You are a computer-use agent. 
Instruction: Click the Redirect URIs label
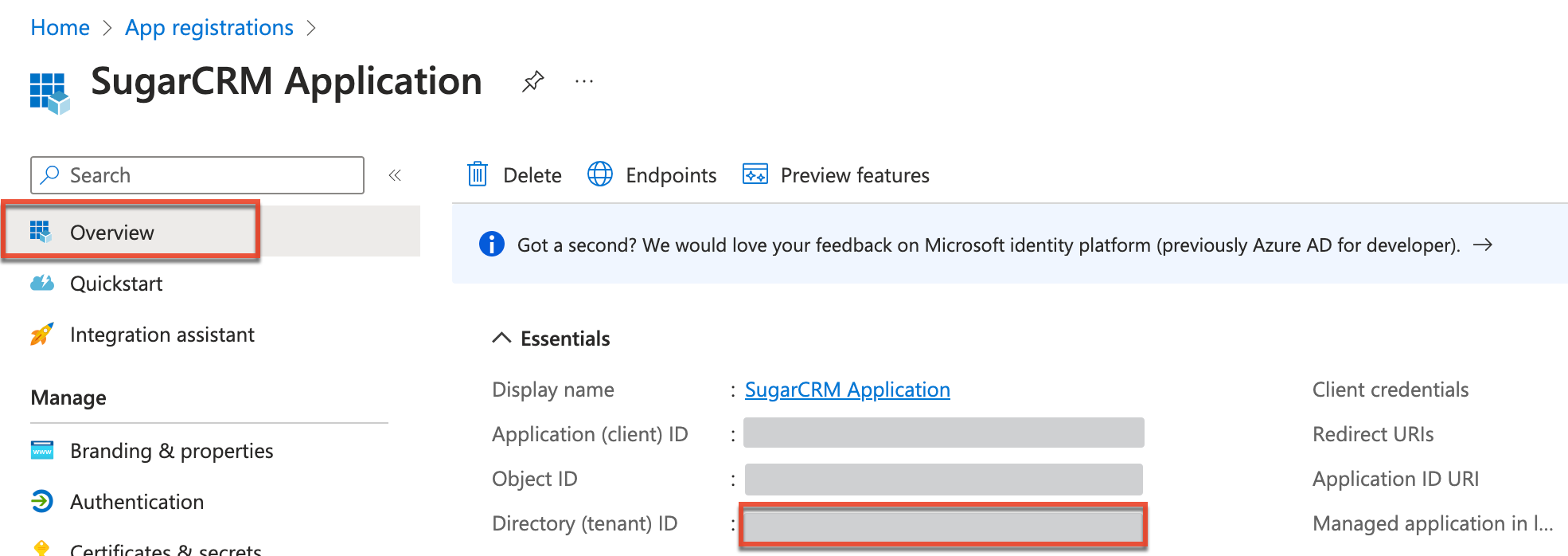coord(1373,434)
